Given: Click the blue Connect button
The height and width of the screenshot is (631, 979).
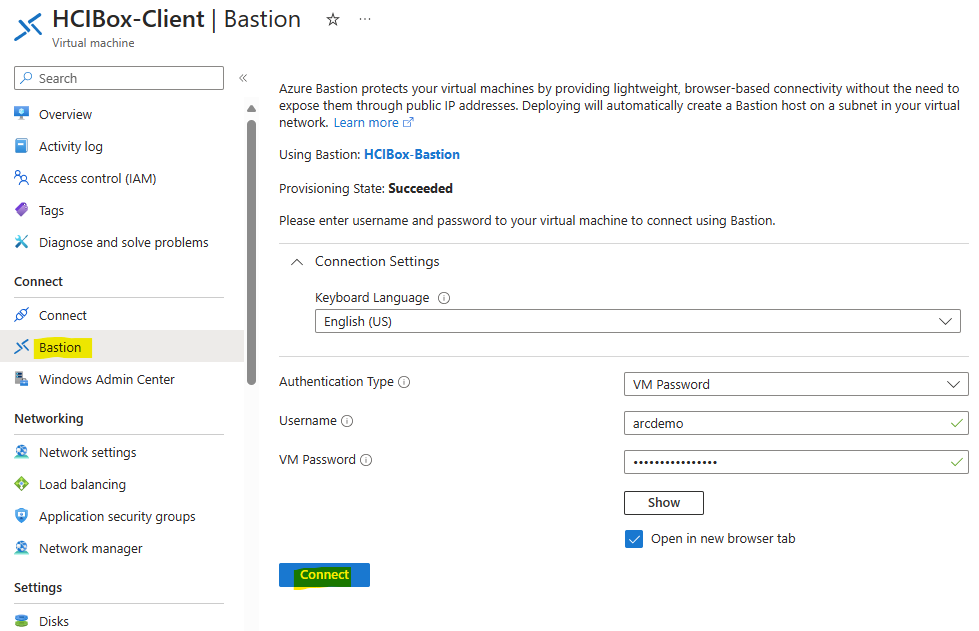Looking at the screenshot, I should pyautogui.click(x=324, y=575).
